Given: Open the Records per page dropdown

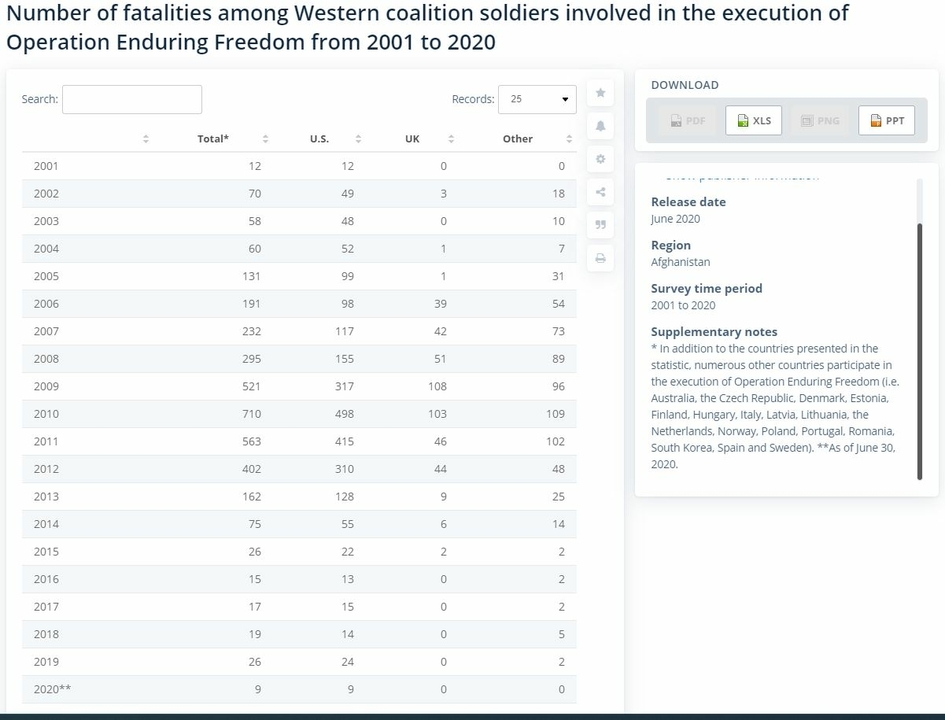Looking at the screenshot, I should (537, 99).
